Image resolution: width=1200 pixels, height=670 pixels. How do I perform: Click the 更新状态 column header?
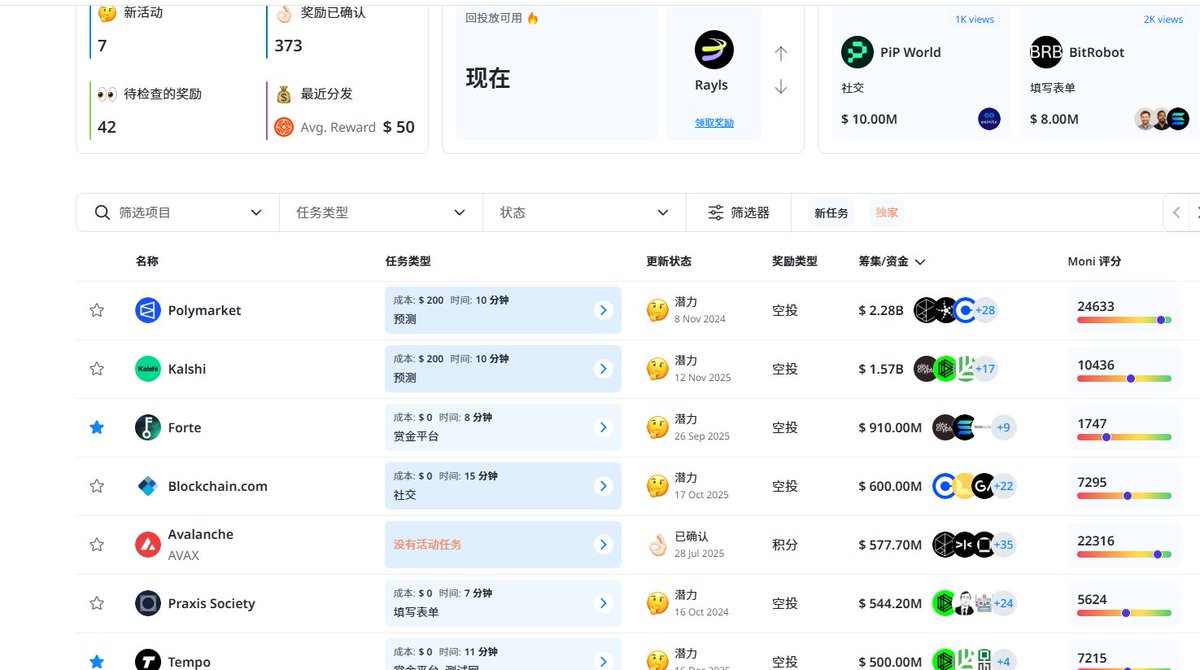pyautogui.click(x=669, y=261)
